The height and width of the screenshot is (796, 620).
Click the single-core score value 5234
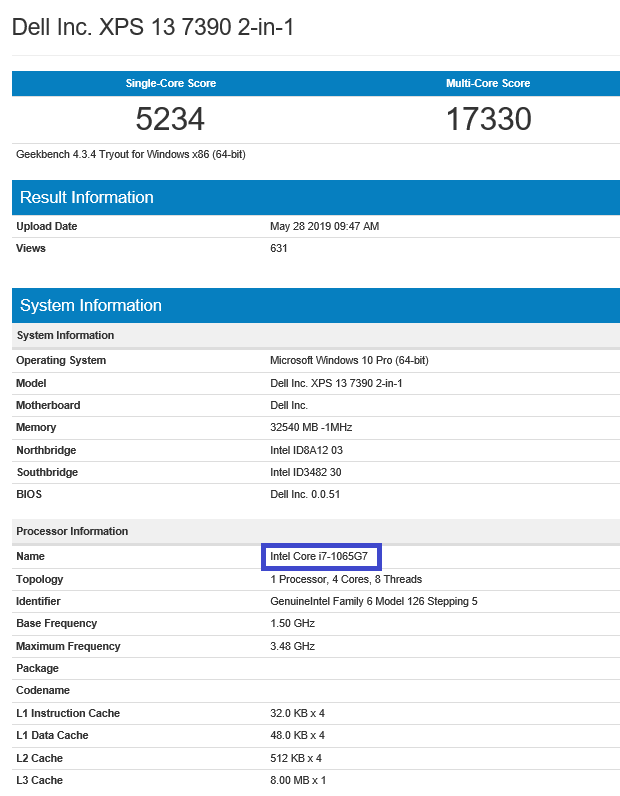[x=170, y=119]
